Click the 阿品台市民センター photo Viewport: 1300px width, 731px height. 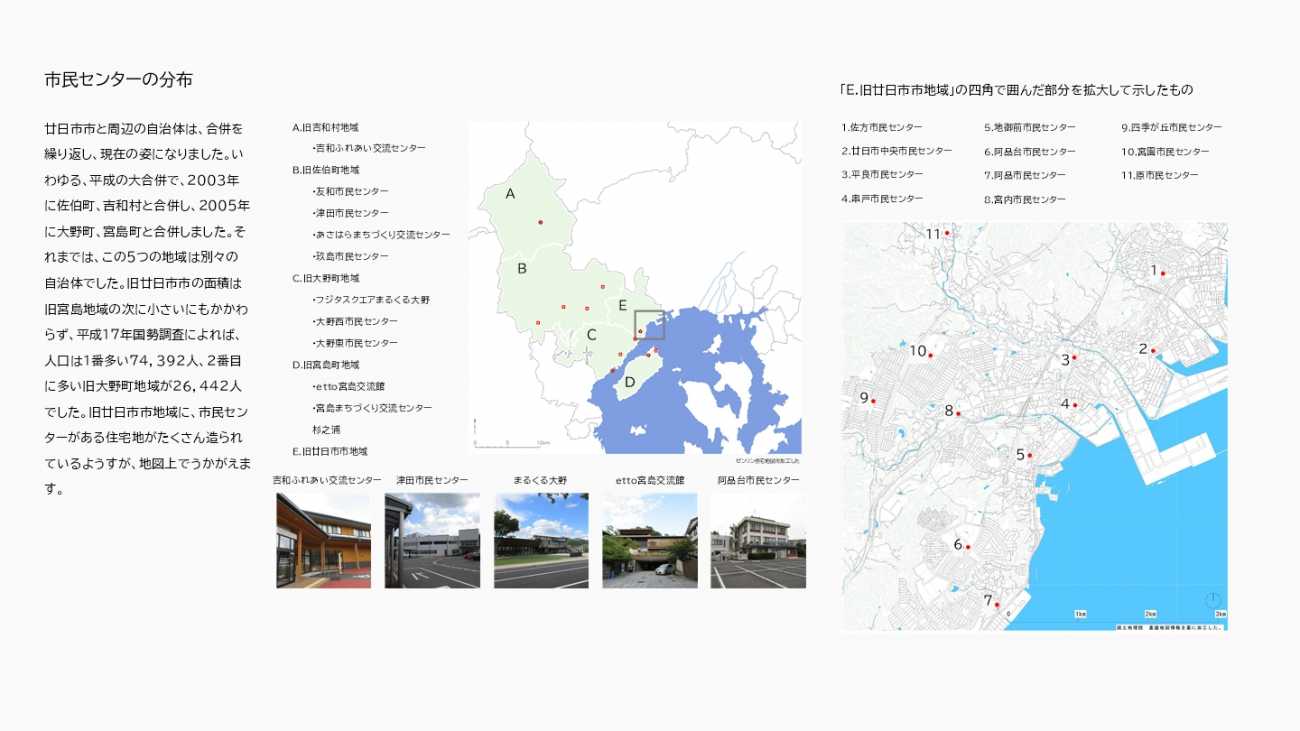(758, 540)
